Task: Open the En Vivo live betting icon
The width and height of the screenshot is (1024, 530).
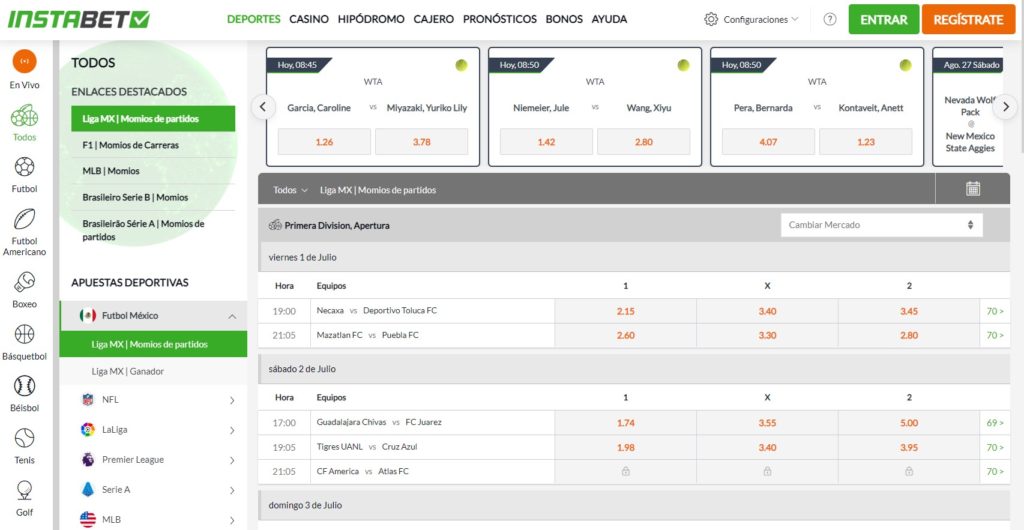Action: [24, 61]
